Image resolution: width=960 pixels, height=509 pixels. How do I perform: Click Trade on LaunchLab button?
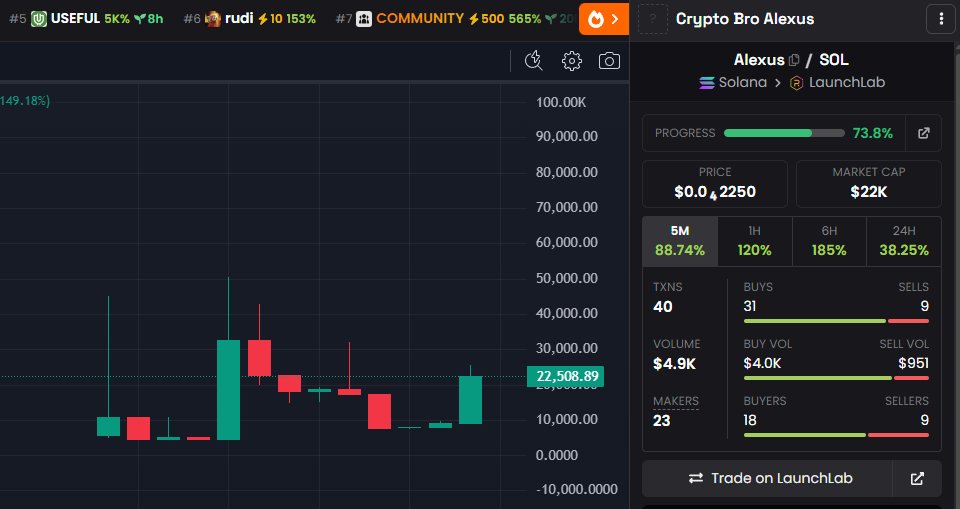[770, 478]
